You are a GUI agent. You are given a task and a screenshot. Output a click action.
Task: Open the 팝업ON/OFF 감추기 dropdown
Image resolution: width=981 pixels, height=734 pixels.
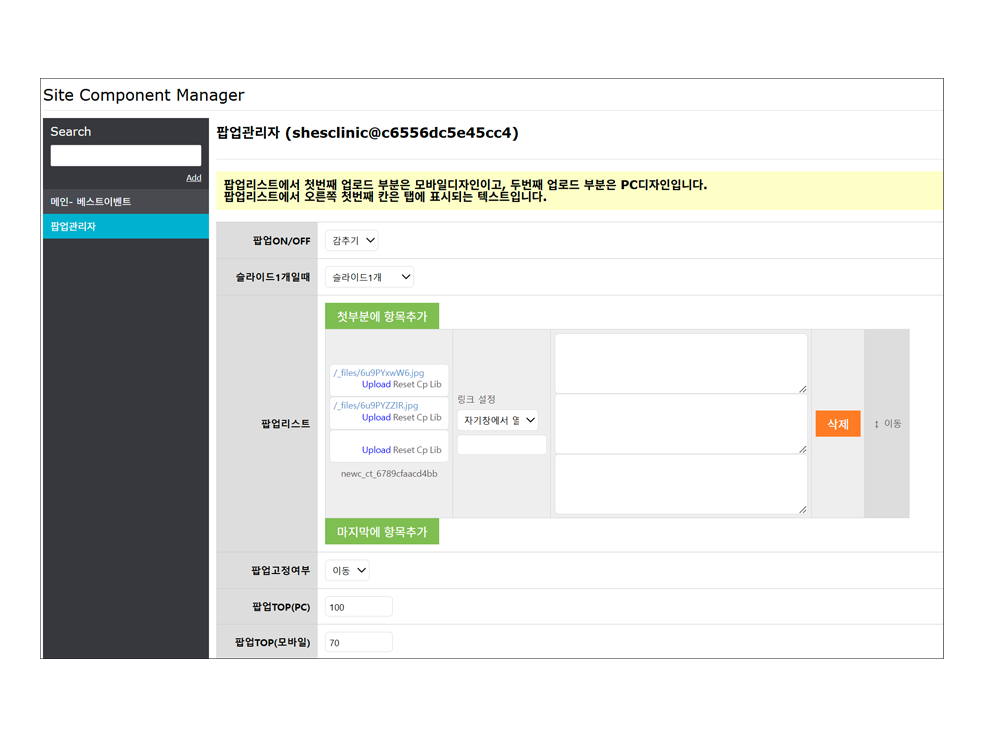click(x=352, y=241)
